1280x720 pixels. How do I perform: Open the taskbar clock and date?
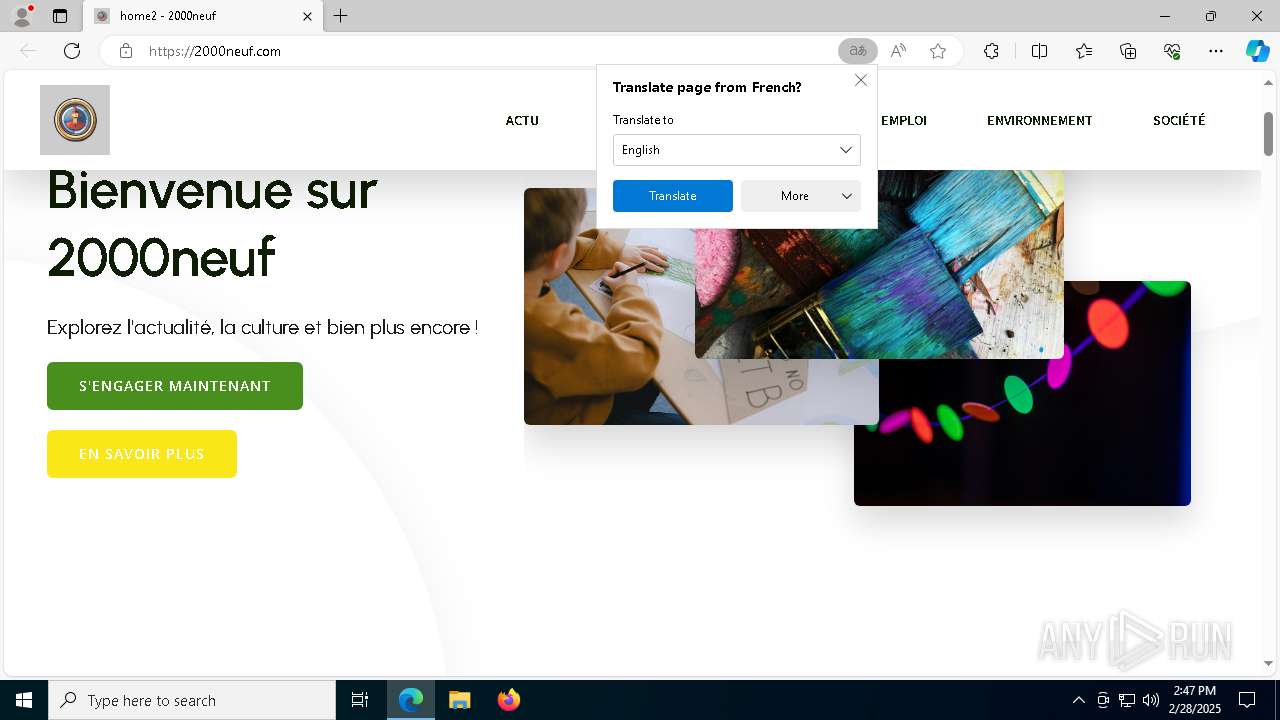(1196, 700)
